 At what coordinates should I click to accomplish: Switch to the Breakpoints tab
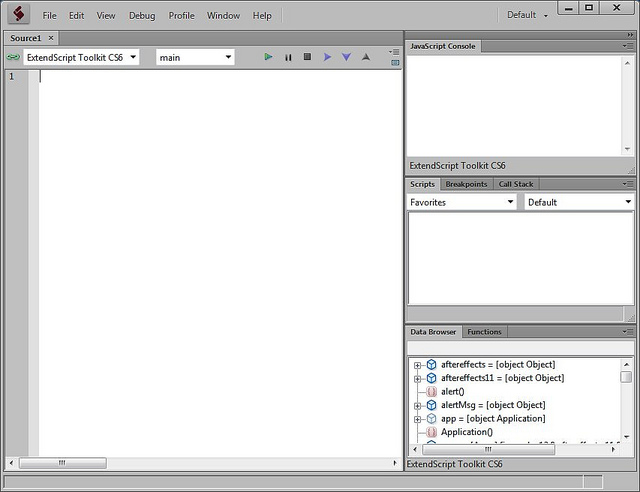[x=467, y=184]
